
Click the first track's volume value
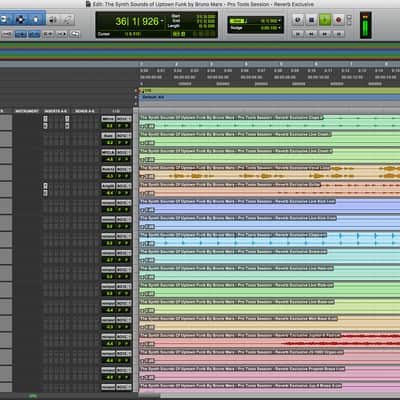[109, 126]
